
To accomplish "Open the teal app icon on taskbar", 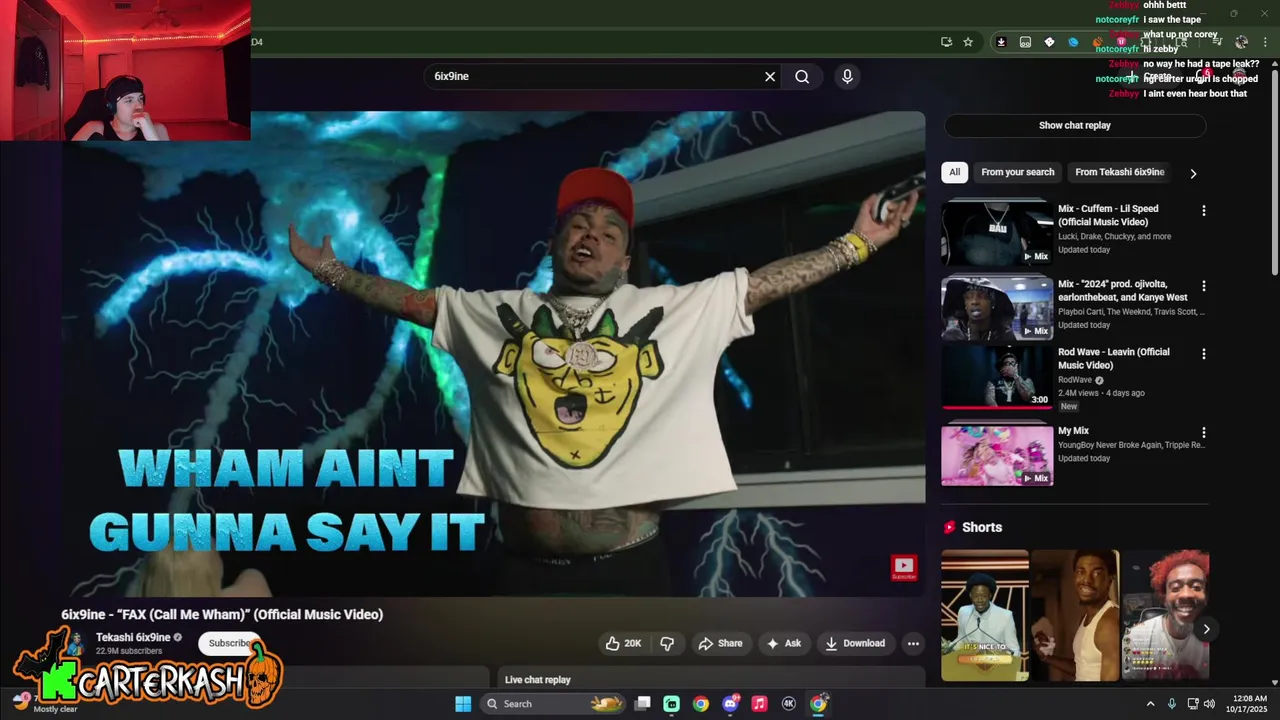I will (672, 704).
